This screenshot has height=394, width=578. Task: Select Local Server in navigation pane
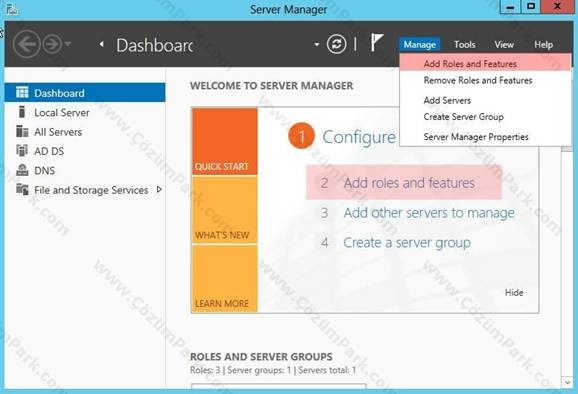(85, 112)
